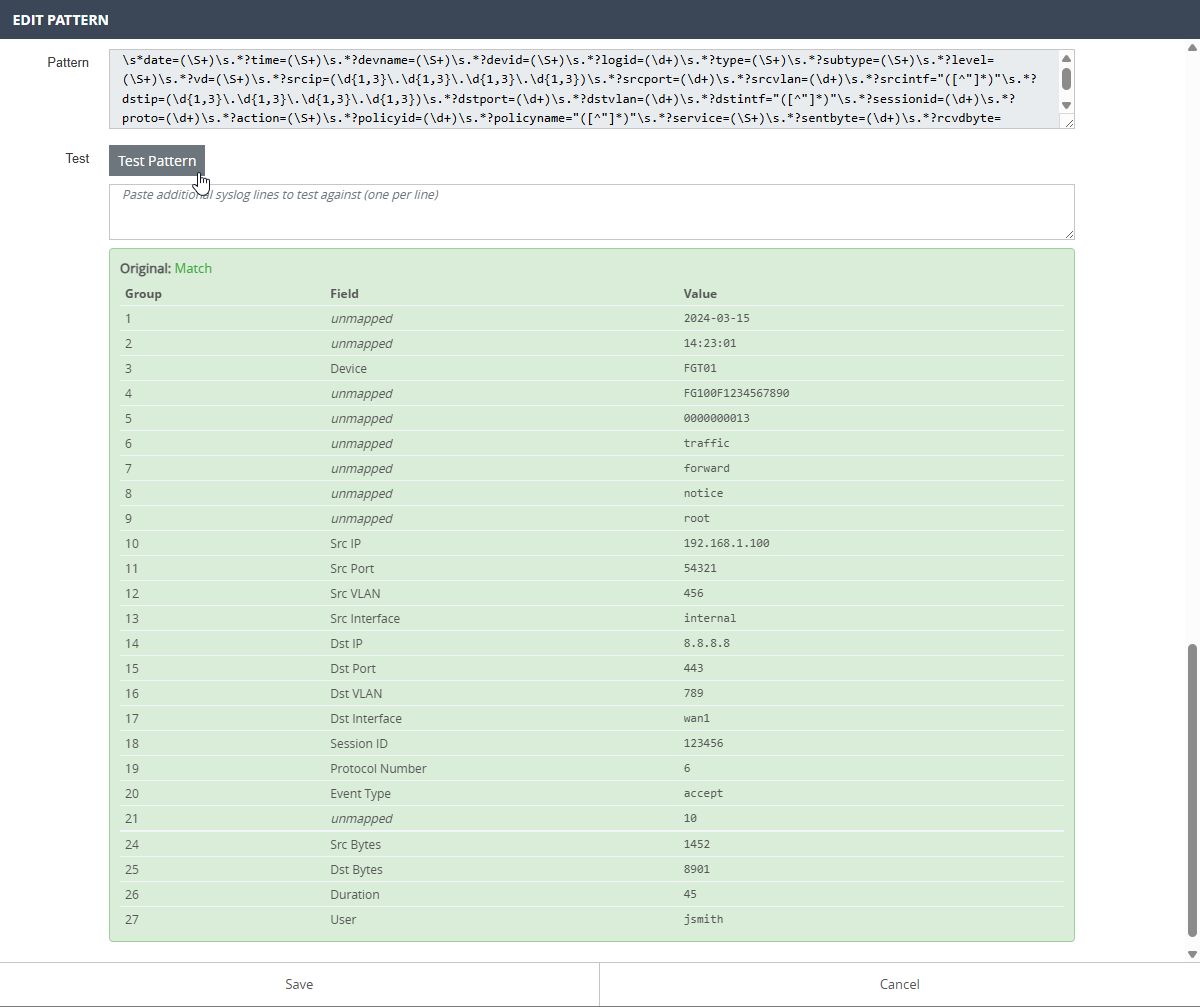Click the Protocol Number field label
Image resolution: width=1200 pixels, height=1007 pixels.
click(x=378, y=768)
